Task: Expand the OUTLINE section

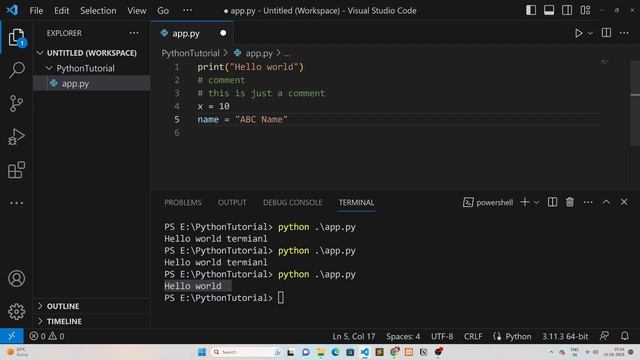Action: coord(91,306)
